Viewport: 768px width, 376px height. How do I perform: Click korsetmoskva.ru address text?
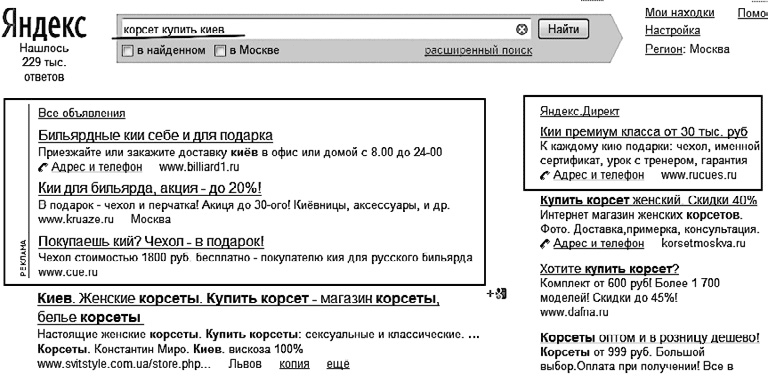pos(703,243)
